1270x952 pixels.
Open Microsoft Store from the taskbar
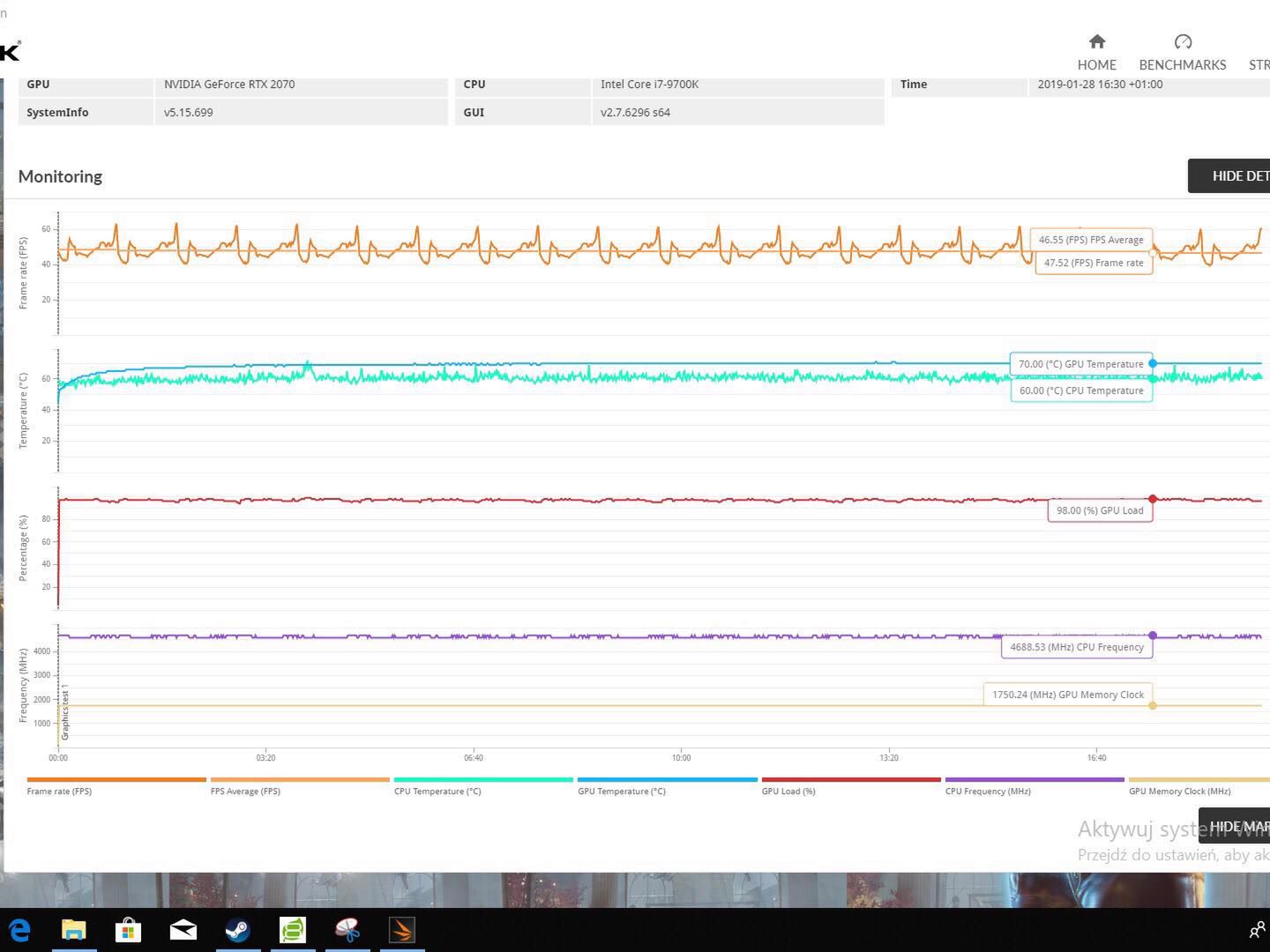click(129, 930)
